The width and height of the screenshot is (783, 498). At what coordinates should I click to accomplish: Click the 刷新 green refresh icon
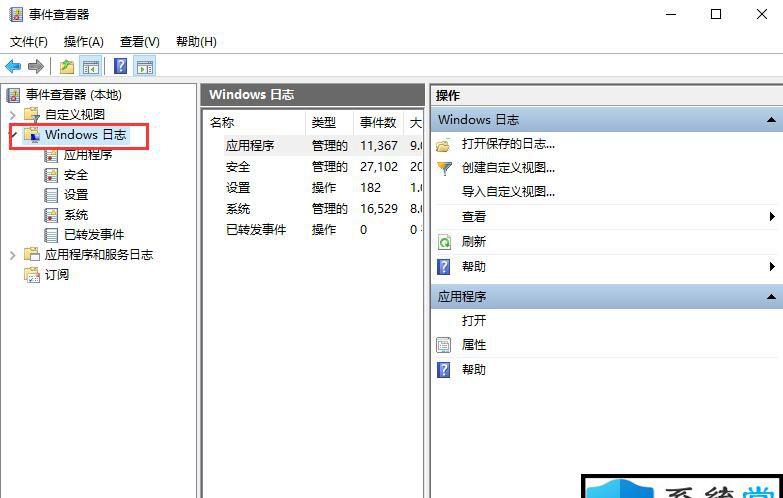tap(444, 242)
